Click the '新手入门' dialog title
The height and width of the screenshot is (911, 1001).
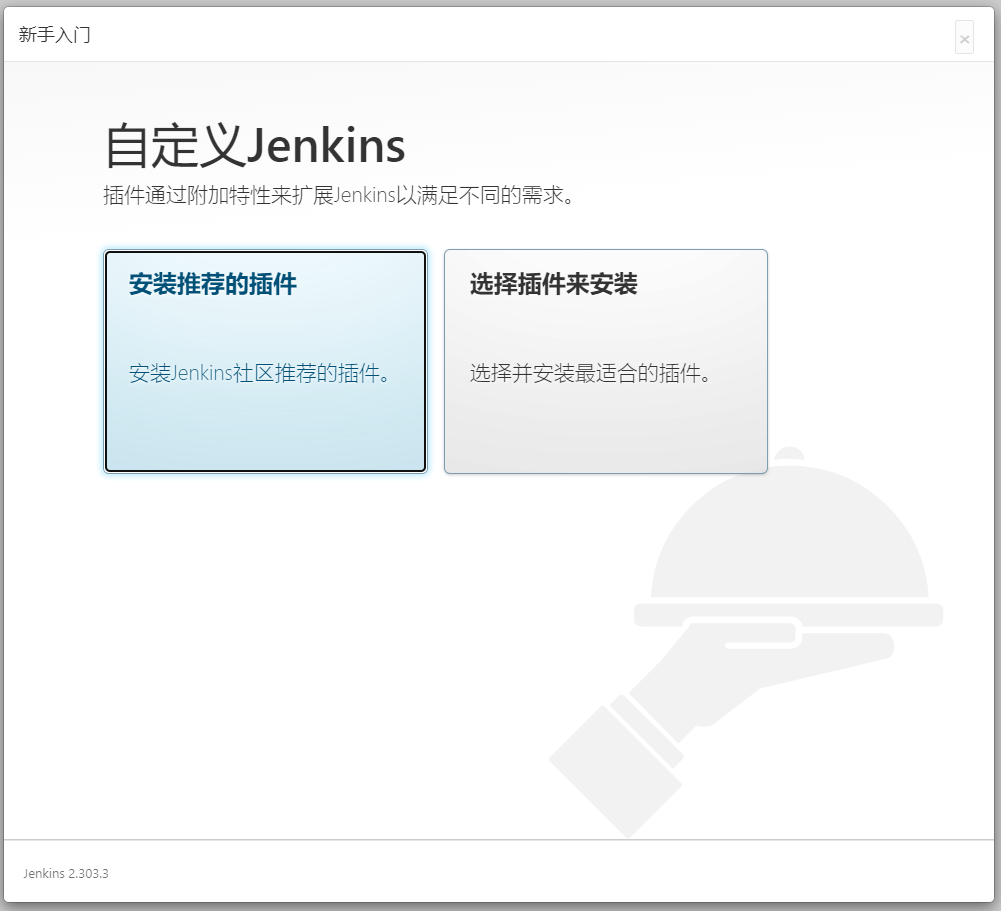(54, 34)
